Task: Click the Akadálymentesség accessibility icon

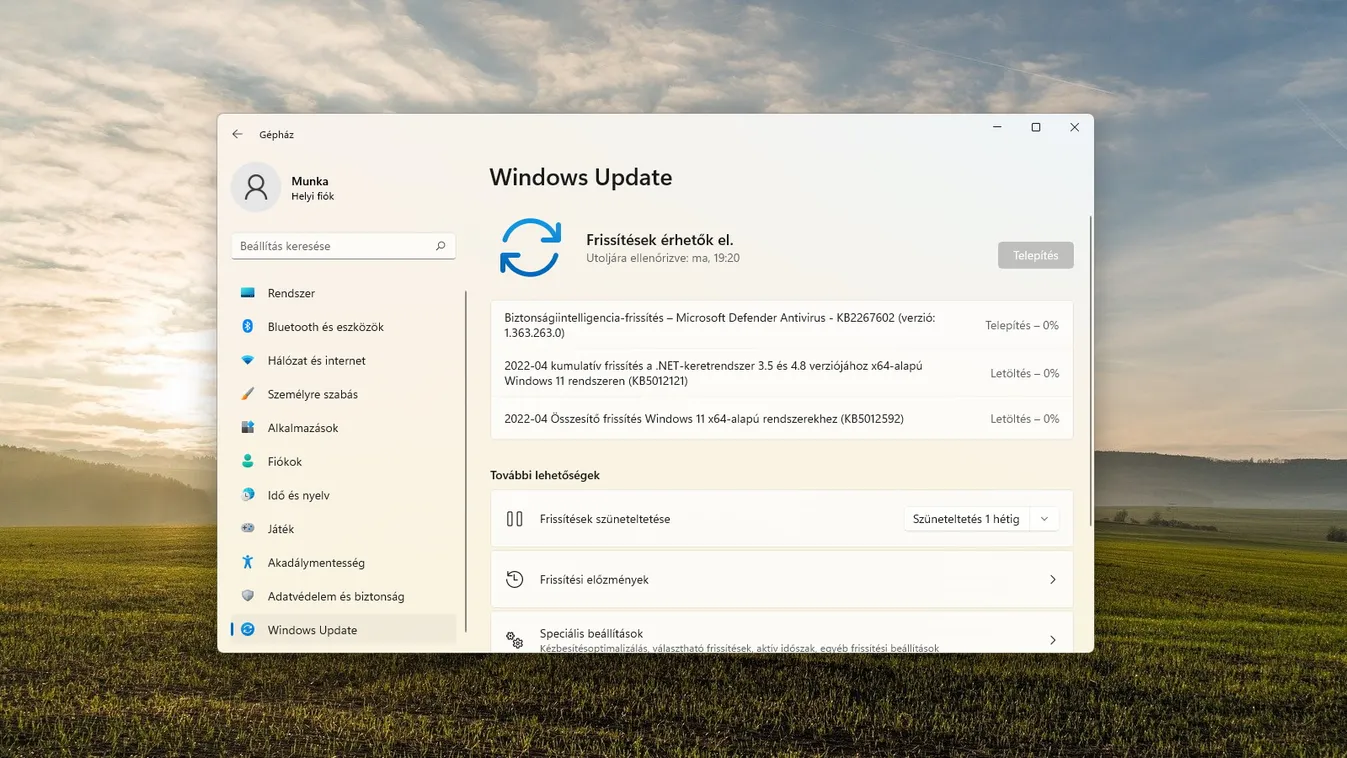Action: [247, 563]
